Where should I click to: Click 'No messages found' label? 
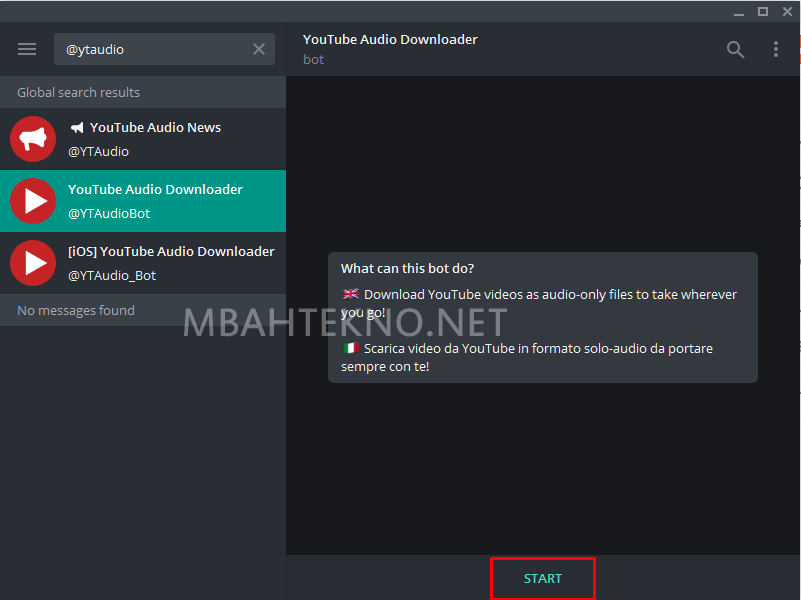[x=76, y=310]
